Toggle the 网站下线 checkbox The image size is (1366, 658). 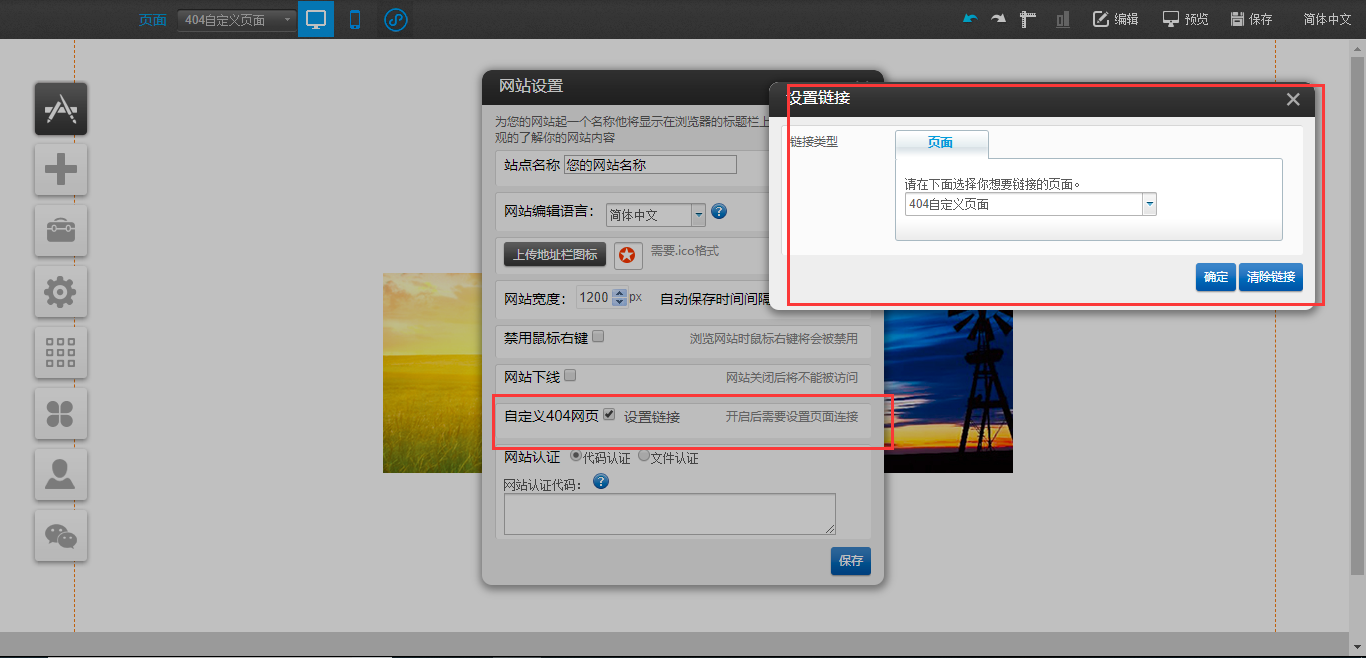570,376
